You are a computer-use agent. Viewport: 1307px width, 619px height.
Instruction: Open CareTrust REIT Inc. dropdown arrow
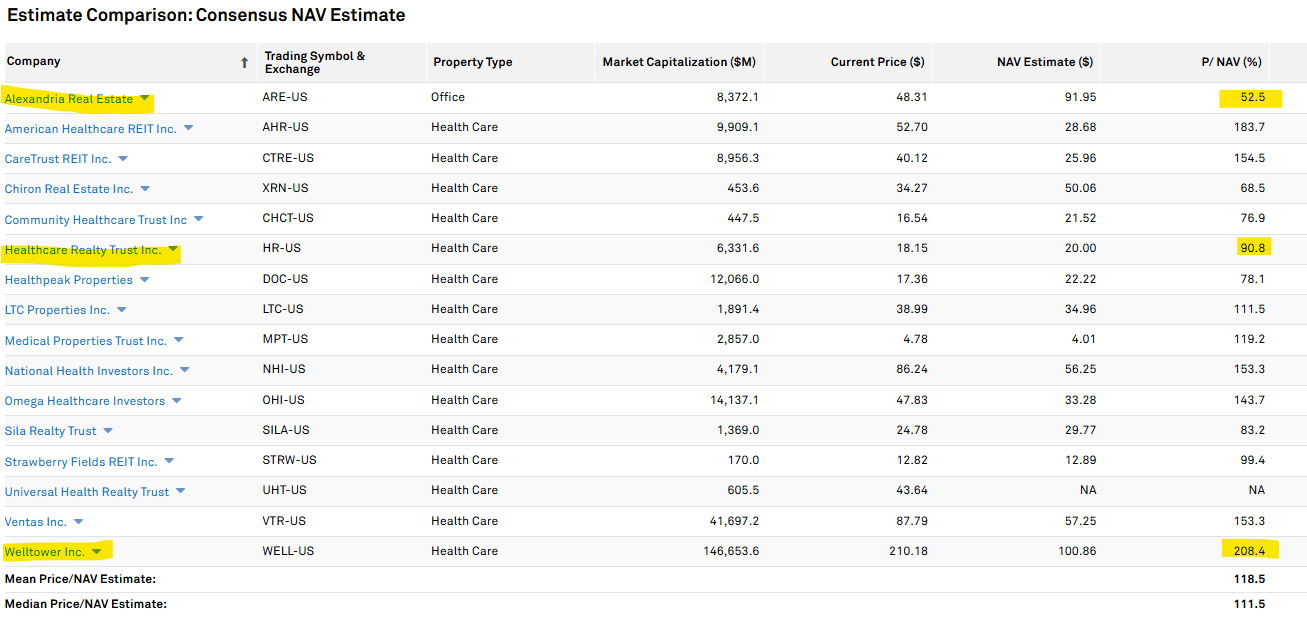123,159
